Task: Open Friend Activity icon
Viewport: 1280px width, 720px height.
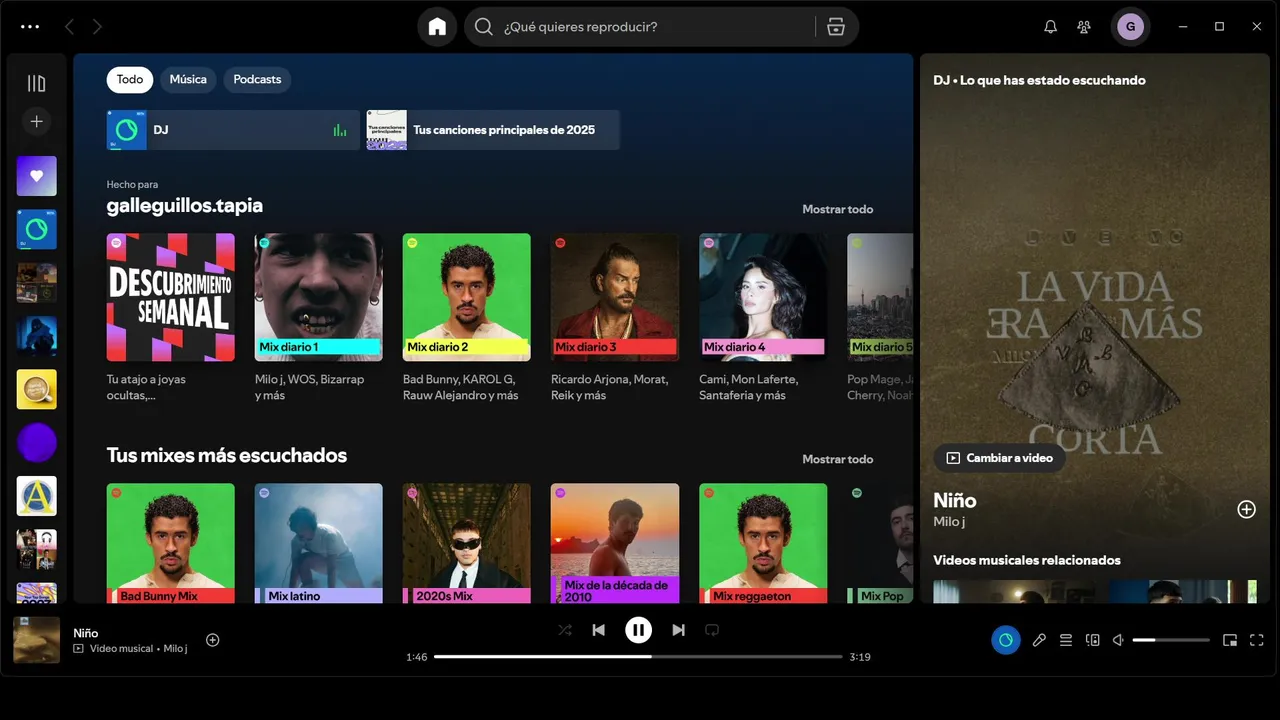Action: 1084,27
